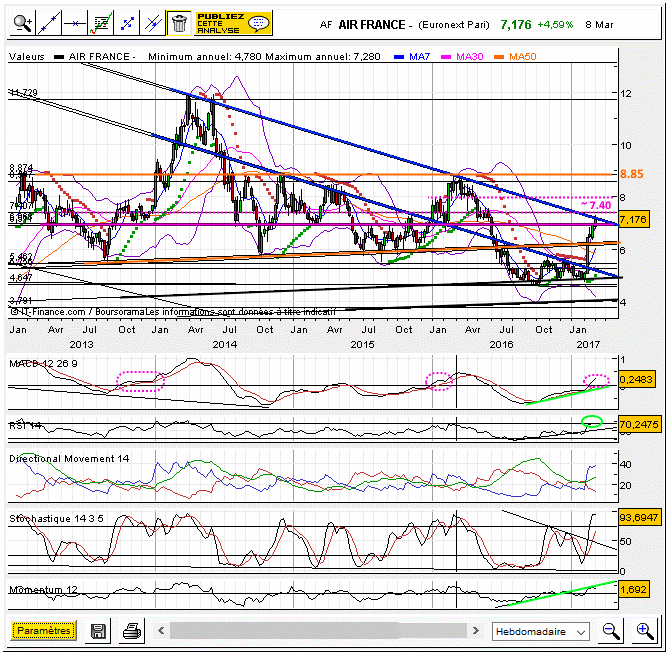Select the move/resize line tool
666x654 pixels.
[127, 23]
